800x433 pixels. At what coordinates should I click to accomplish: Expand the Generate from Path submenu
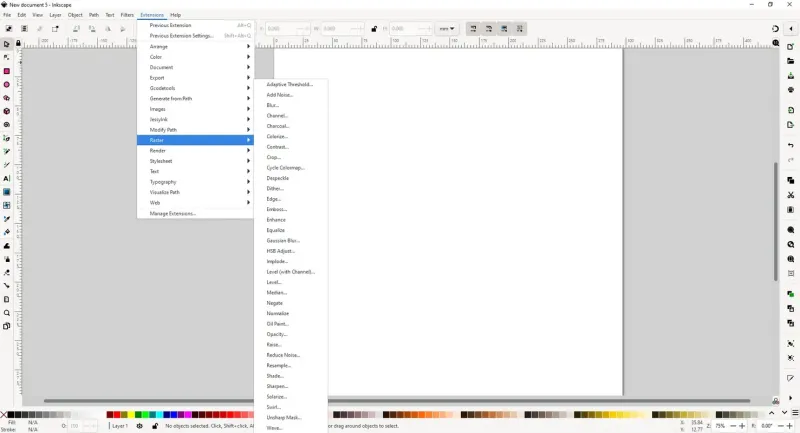tap(195, 98)
